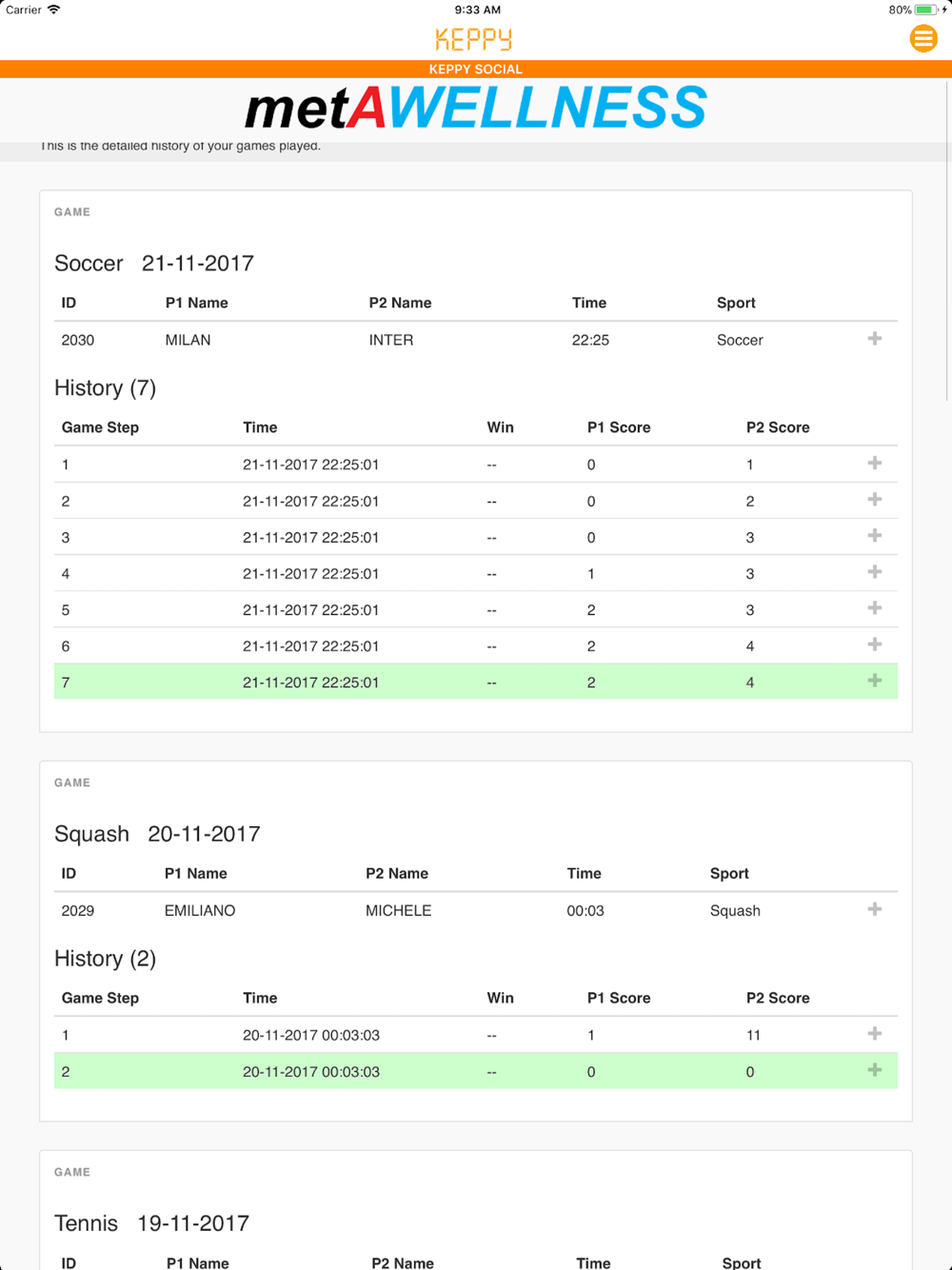Screen dimensions: 952x1270
Task: Click the MILAN player name
Action: (x=188, y=340)
